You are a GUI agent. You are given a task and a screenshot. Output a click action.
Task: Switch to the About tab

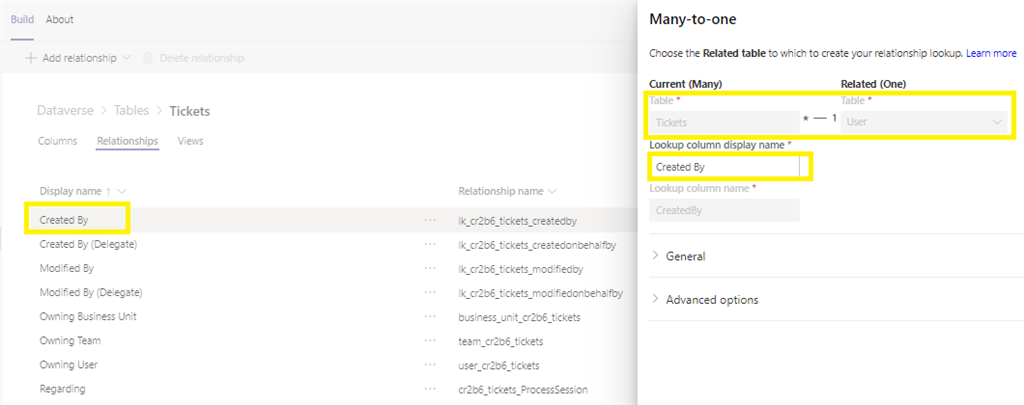pyautogui.click(x=60, y=19)
